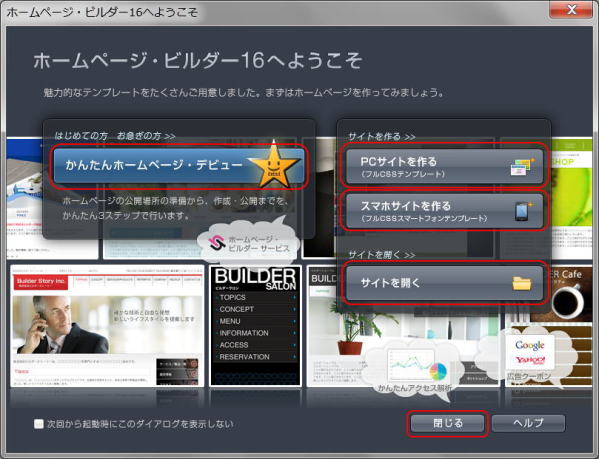The height and width of the screenshot is (459, 599).
Task: Click the Google logo
Action: (529, 345)
